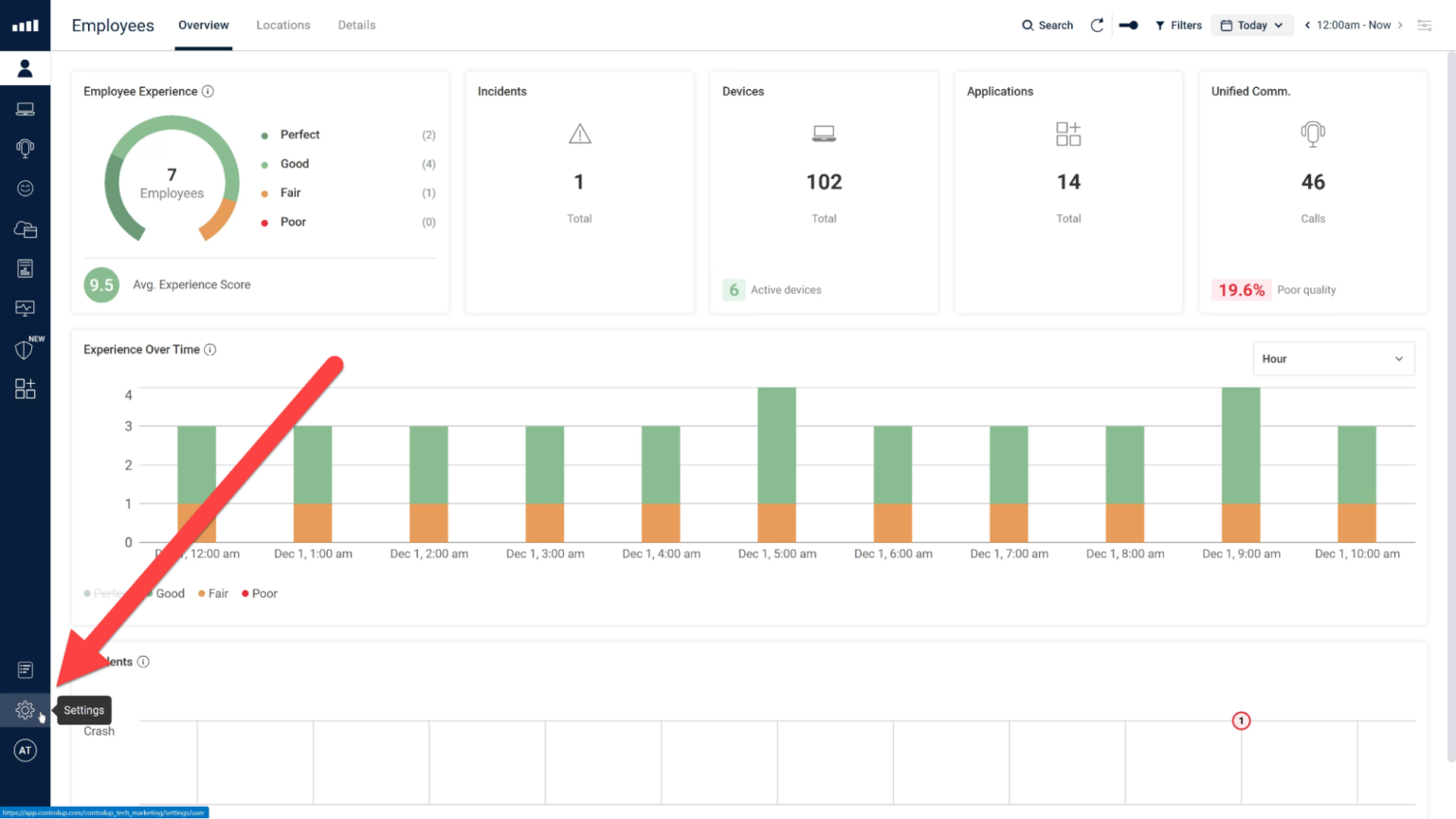Click the apps grid icon in the sidebar

[25, 389]
